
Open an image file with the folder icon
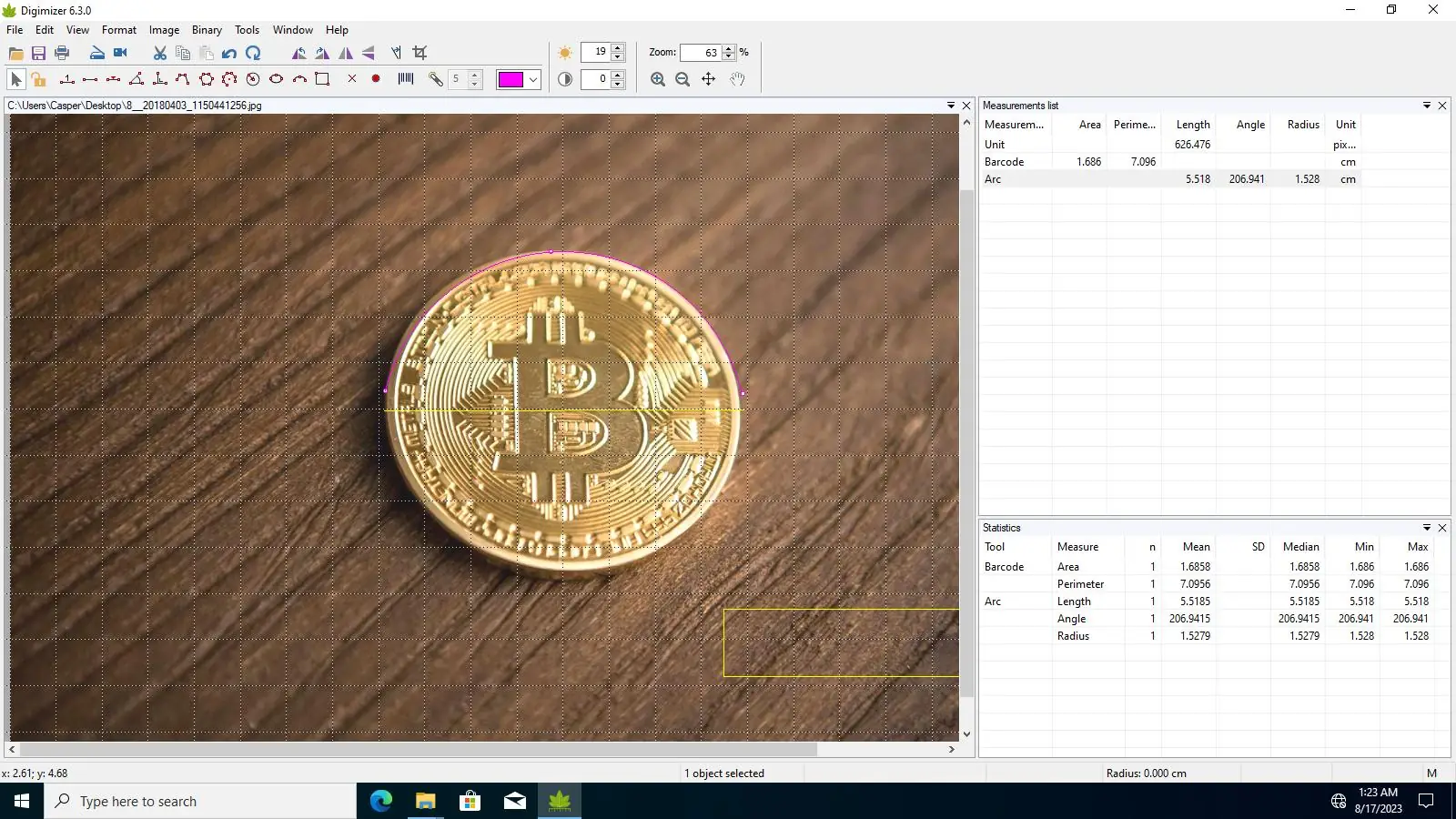click(x=15, y=53)
